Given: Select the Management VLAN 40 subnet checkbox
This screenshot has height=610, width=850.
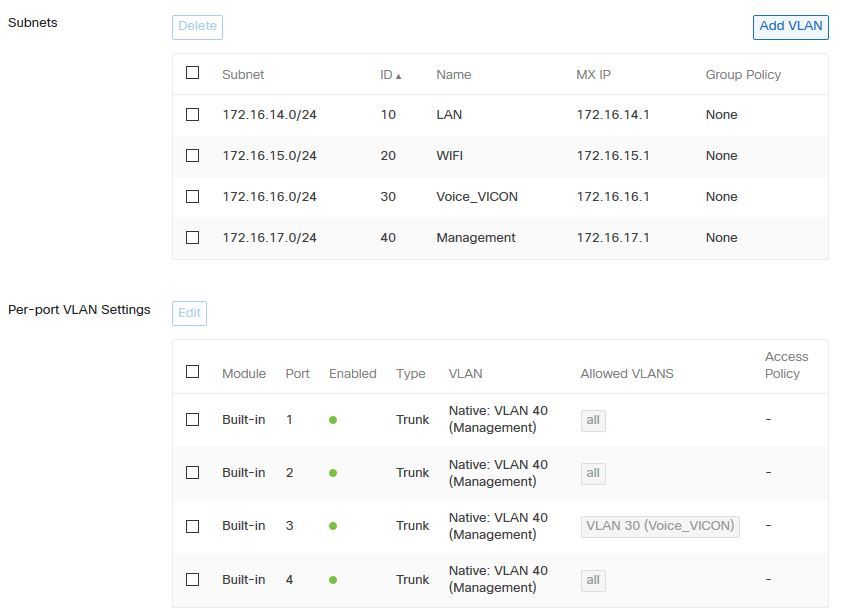Looking at the screenshot, I should (x=193, y=238).
